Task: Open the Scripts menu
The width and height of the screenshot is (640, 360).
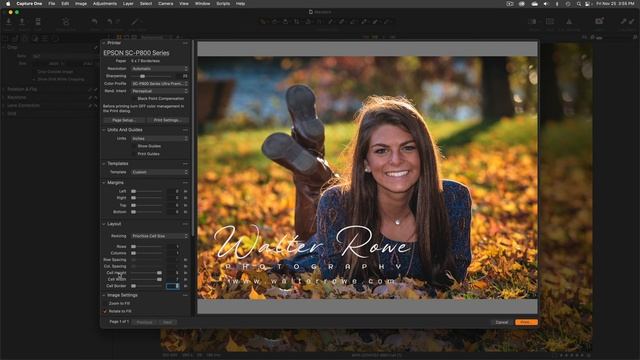Action: (223, 4)
